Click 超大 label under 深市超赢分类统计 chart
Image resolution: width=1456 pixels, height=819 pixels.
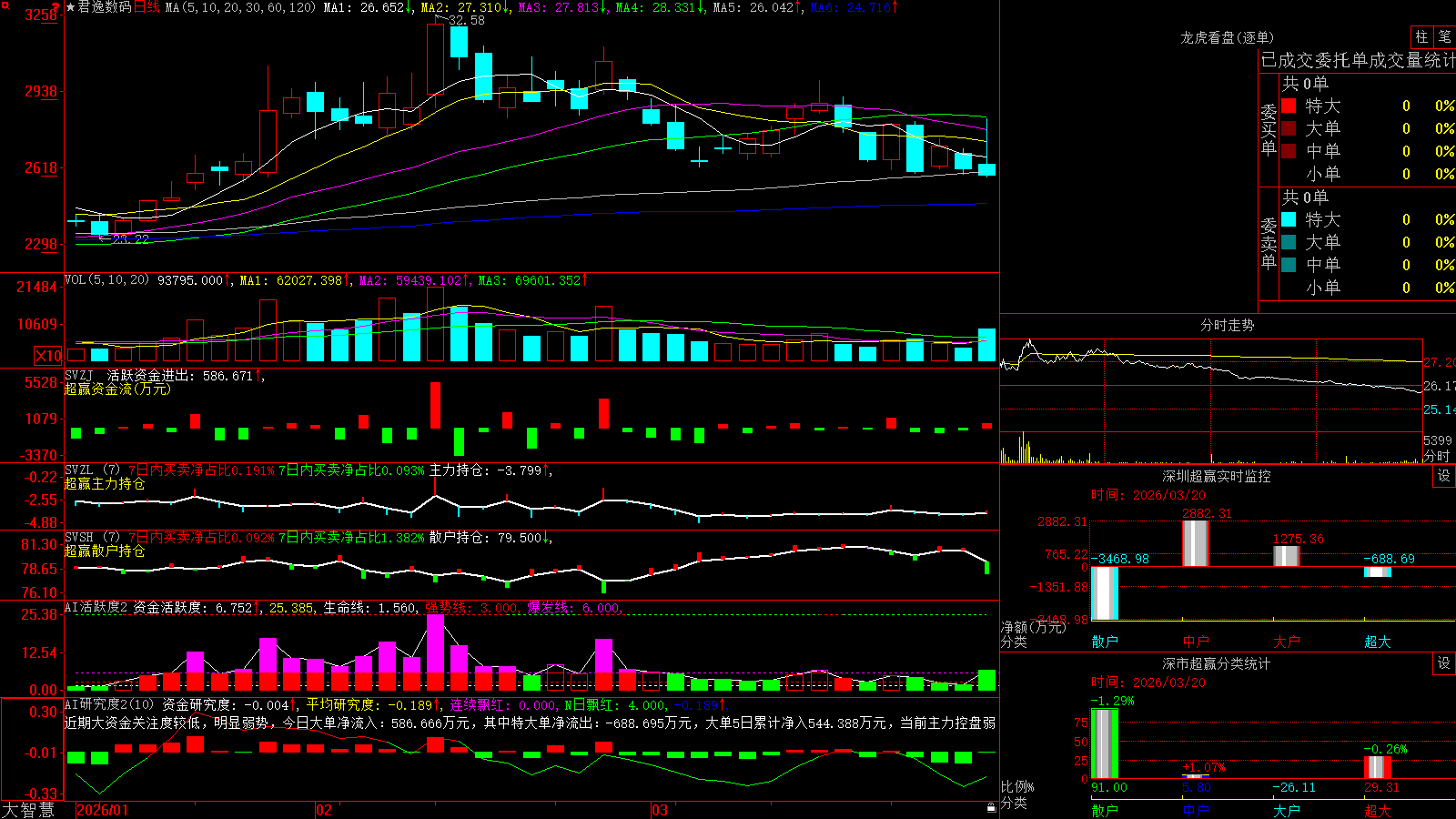(x=1378, y=810)
